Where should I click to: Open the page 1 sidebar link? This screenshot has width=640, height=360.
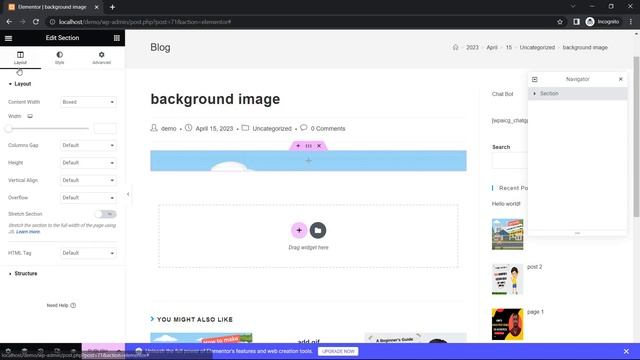(x=535, y=312)
